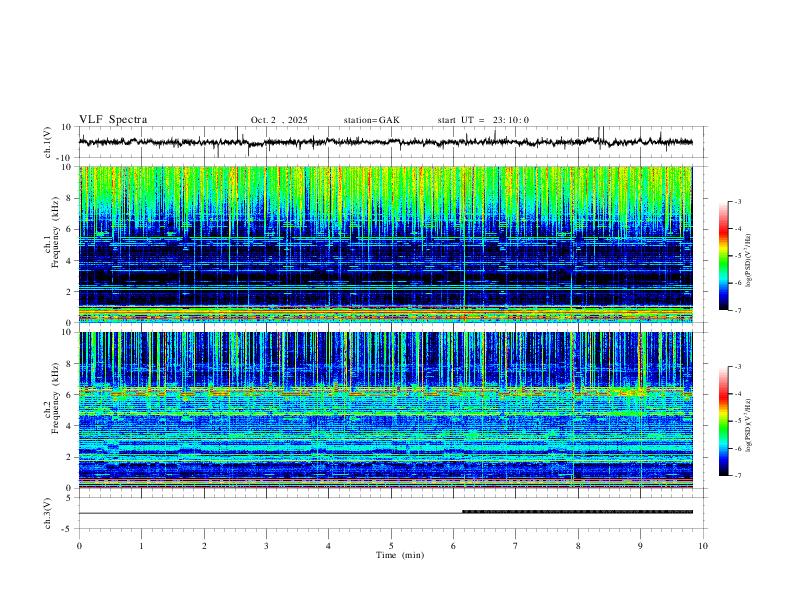Click the "0" tick on the time axis
Viewport: 792px width, 612px height.
[x=79, y=546]
